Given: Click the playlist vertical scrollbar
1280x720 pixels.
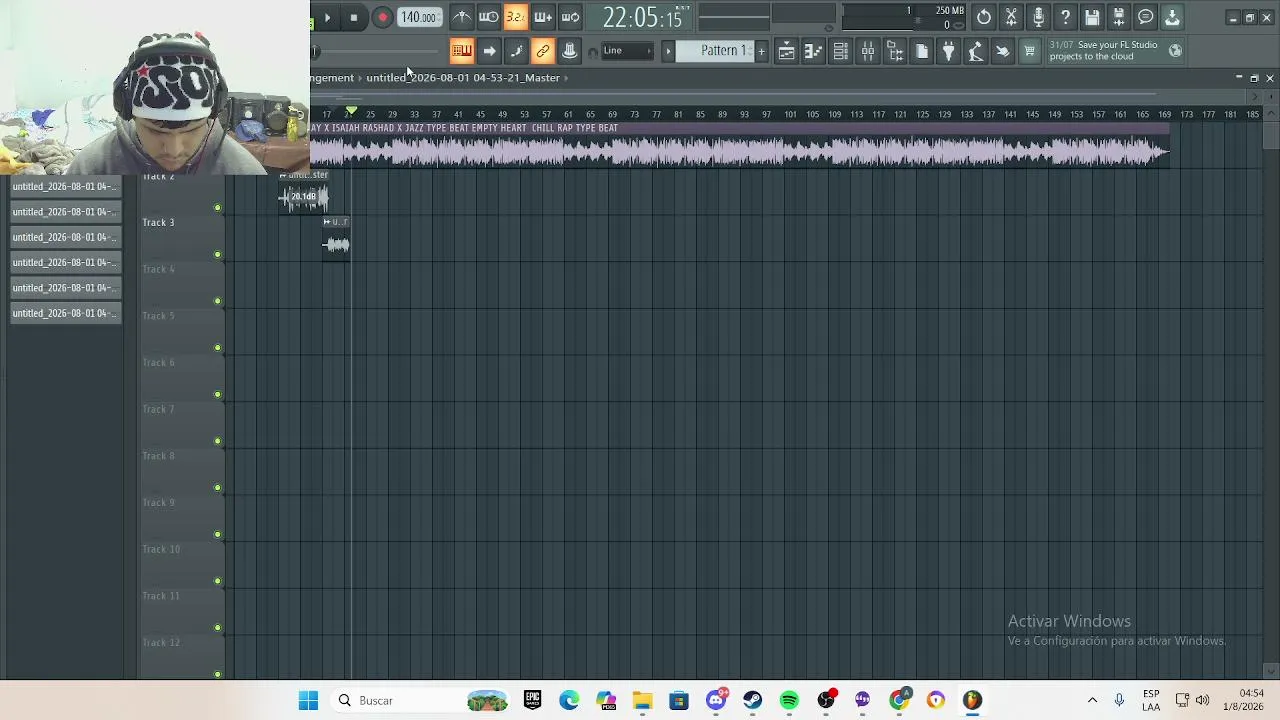Looking at the screenshot, I should click(x=1270, y=135).
